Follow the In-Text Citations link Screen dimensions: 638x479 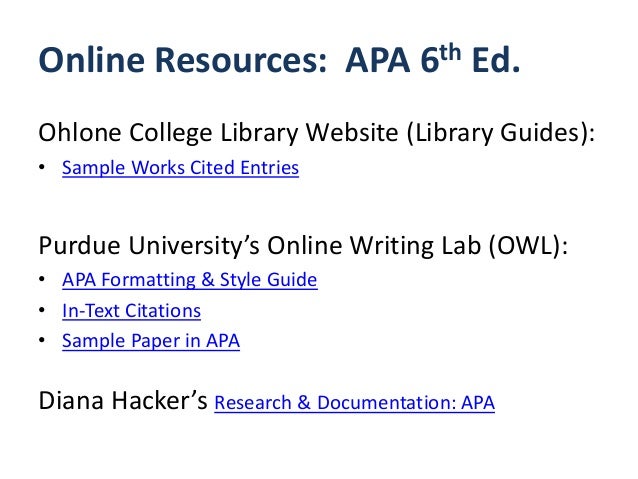pyautogui.click(x=131, y=311)
